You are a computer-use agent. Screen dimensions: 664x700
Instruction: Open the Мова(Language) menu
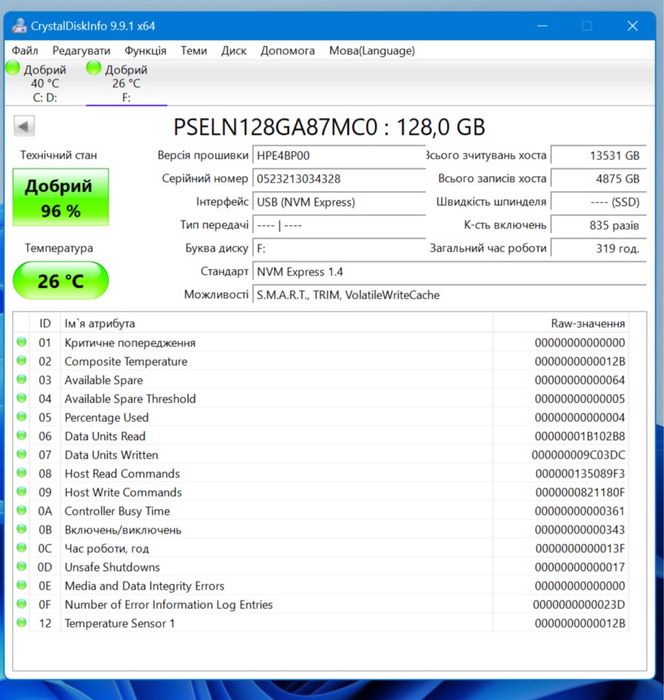372,50
